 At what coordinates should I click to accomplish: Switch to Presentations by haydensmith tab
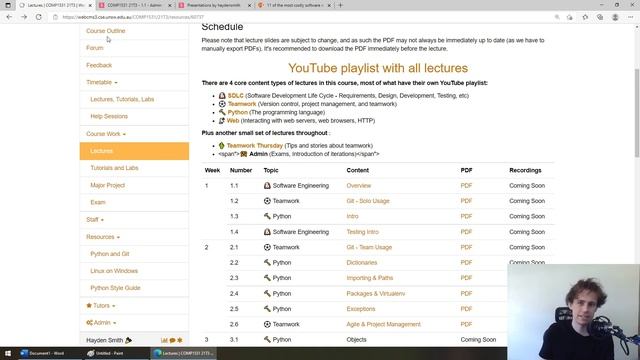(215, 5)
